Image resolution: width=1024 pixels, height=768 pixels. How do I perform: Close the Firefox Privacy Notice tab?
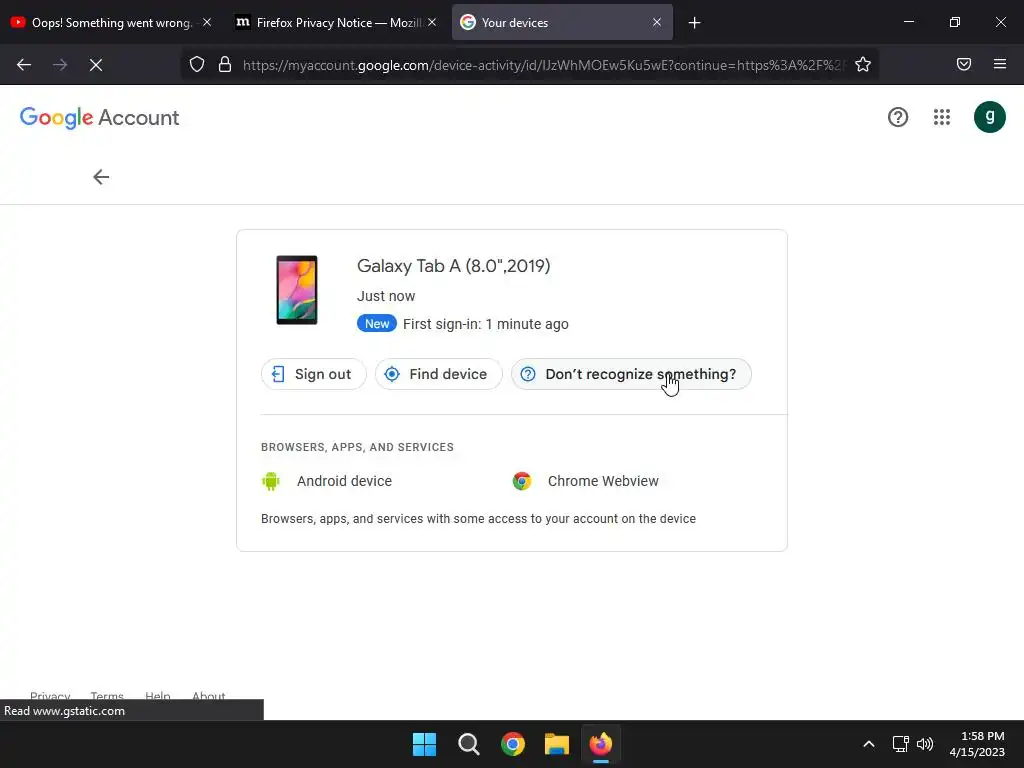[432, 22]
